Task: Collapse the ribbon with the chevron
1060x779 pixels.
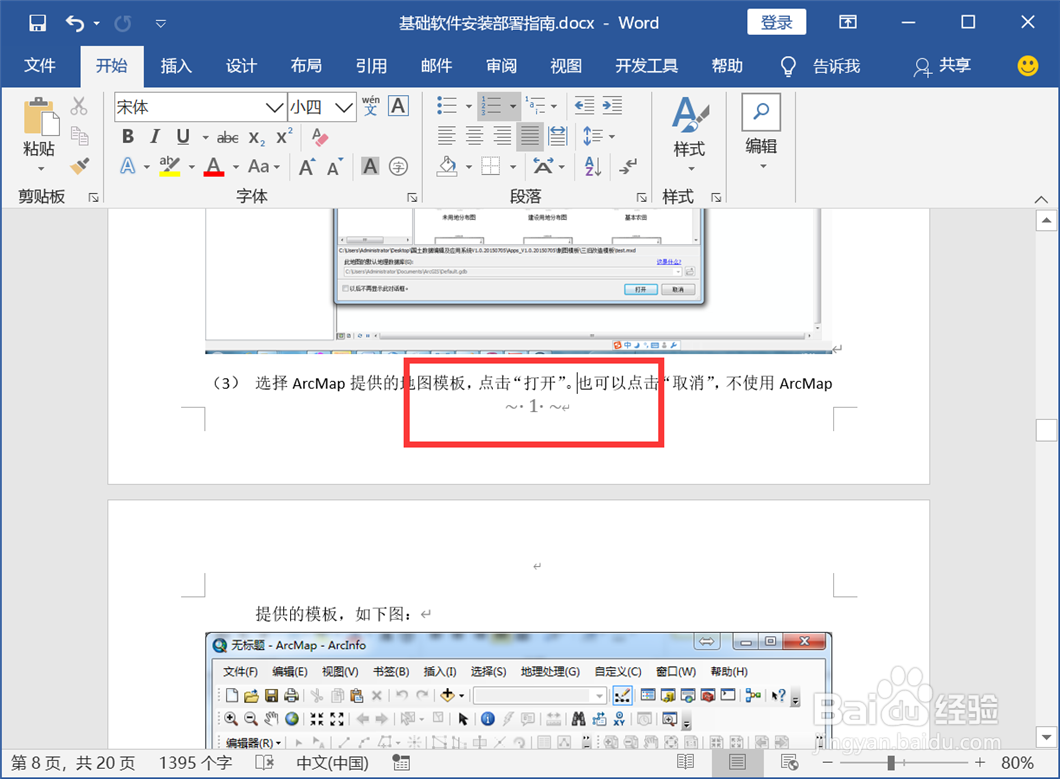Action: (1041, 199)
